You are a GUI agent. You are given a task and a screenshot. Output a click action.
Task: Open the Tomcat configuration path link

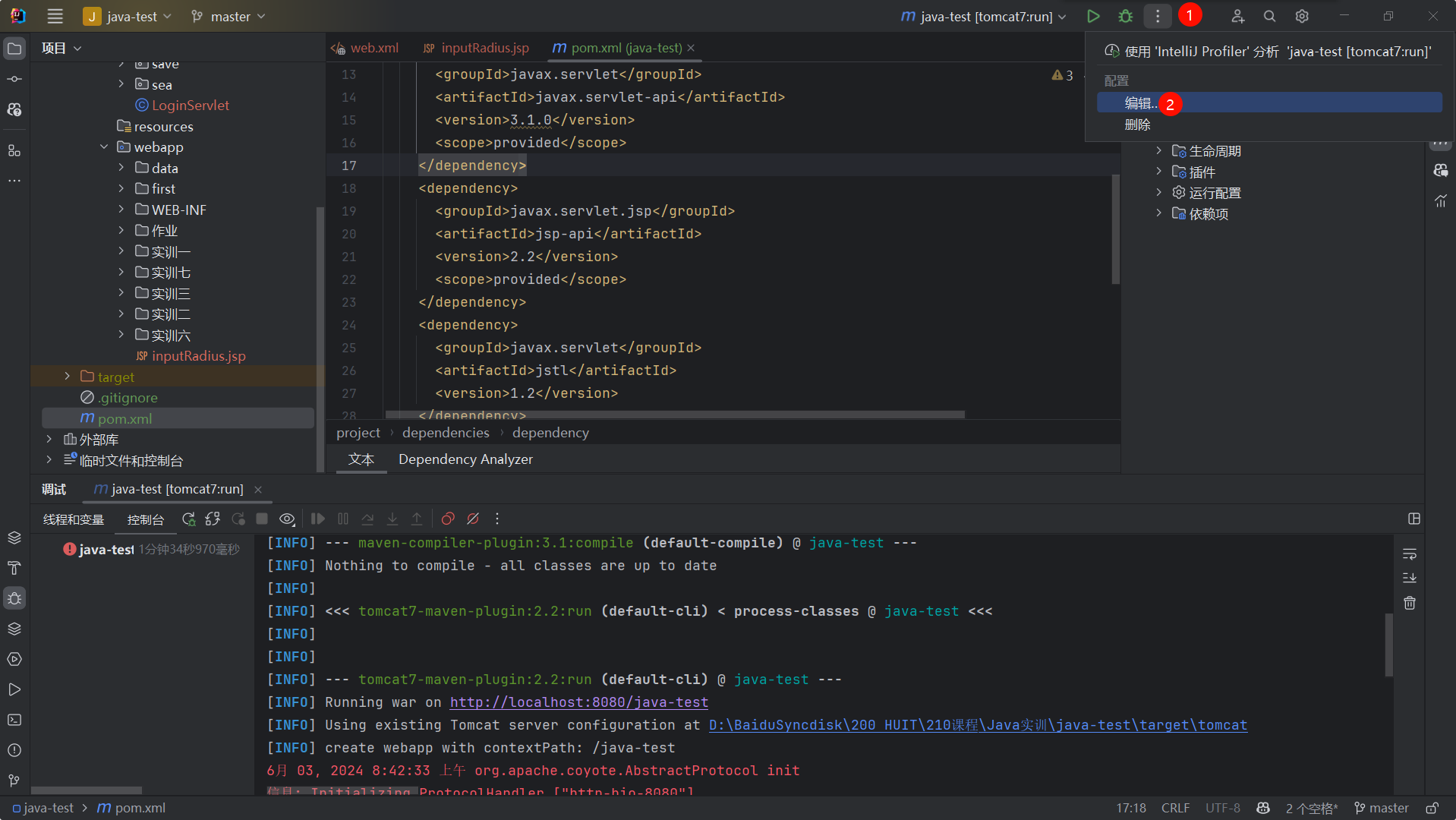(x=976, y=725)
